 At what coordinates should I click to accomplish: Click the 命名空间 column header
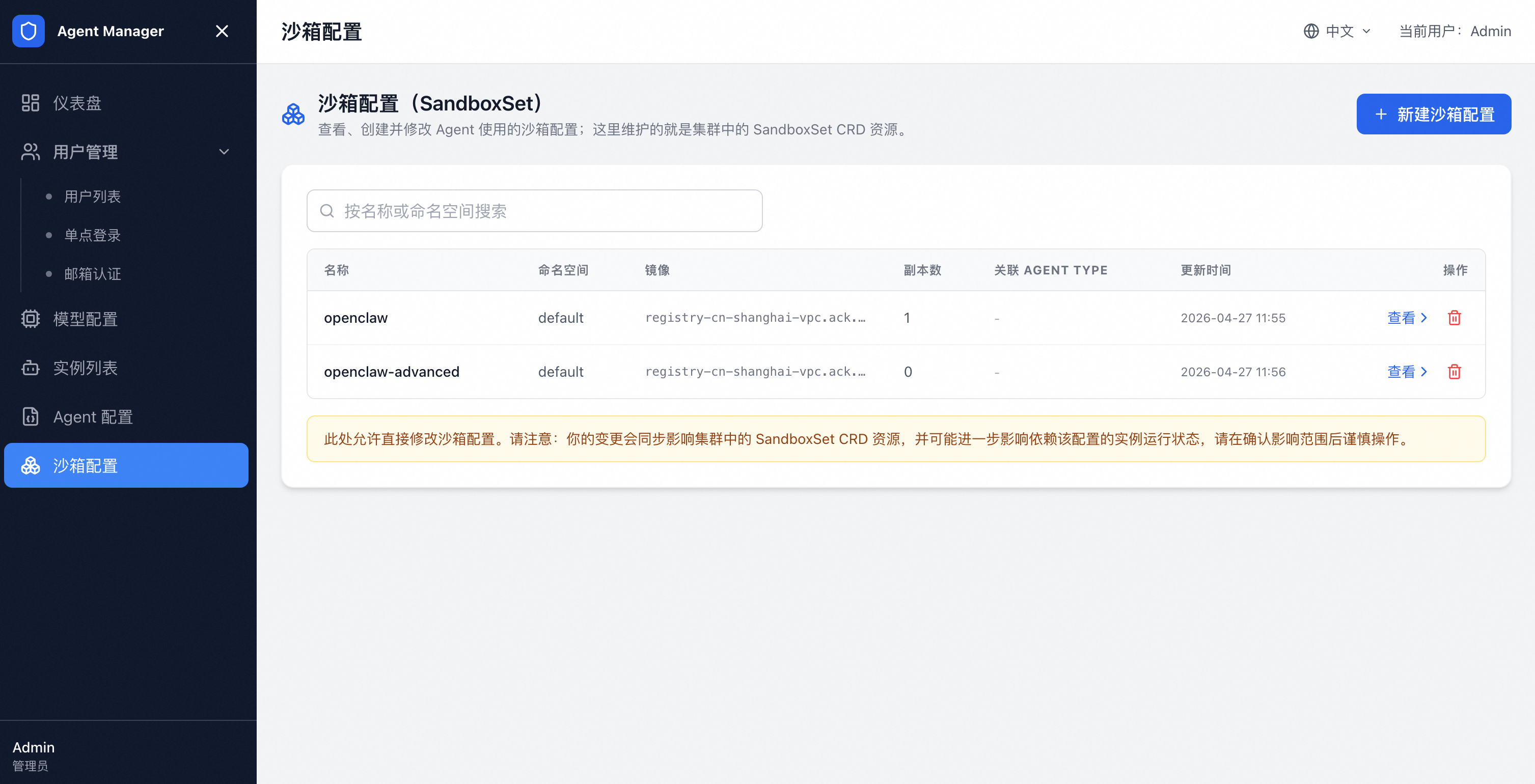(563, 270)
